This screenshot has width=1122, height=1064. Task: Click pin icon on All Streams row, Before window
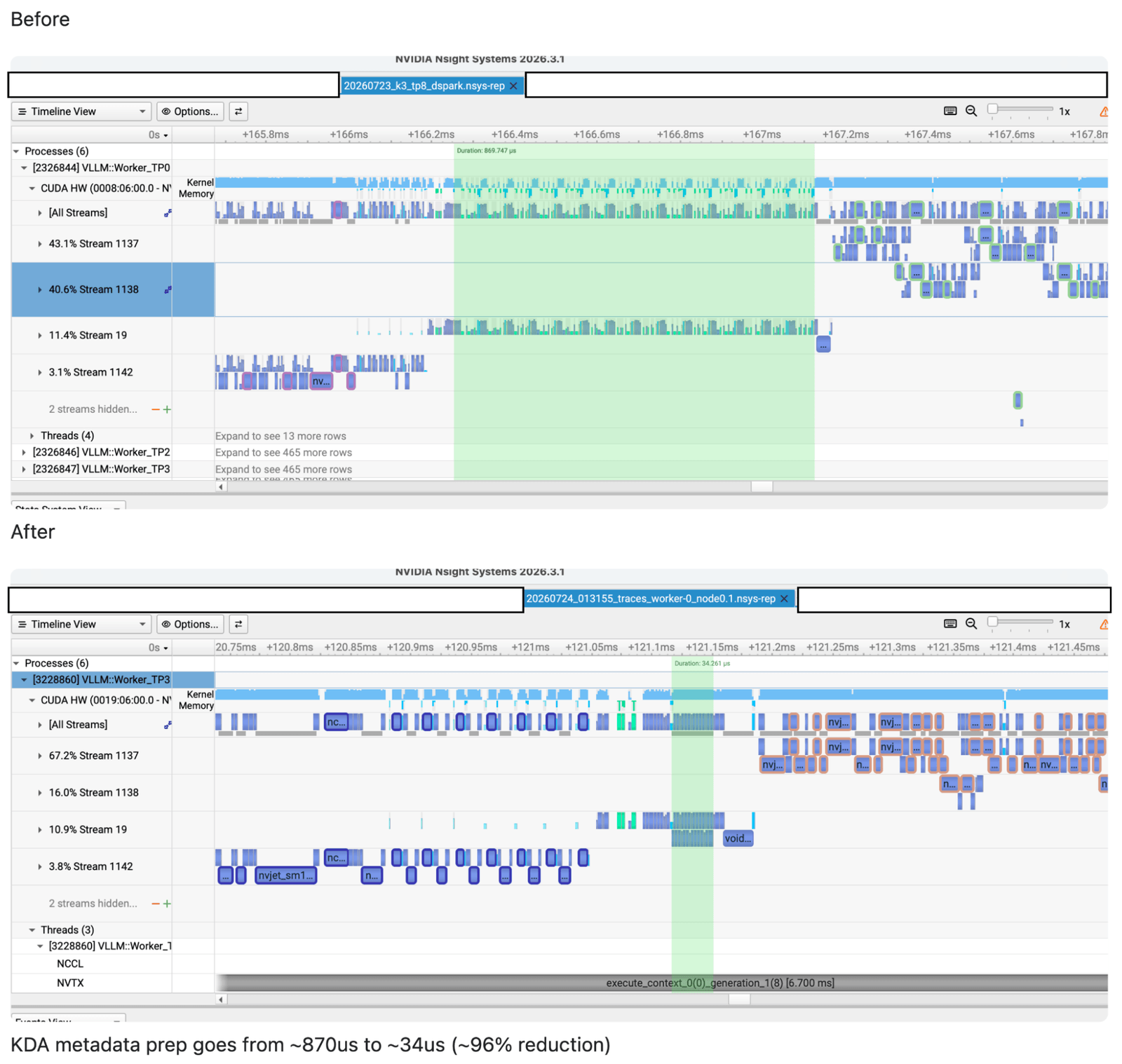tap(168, 213)
